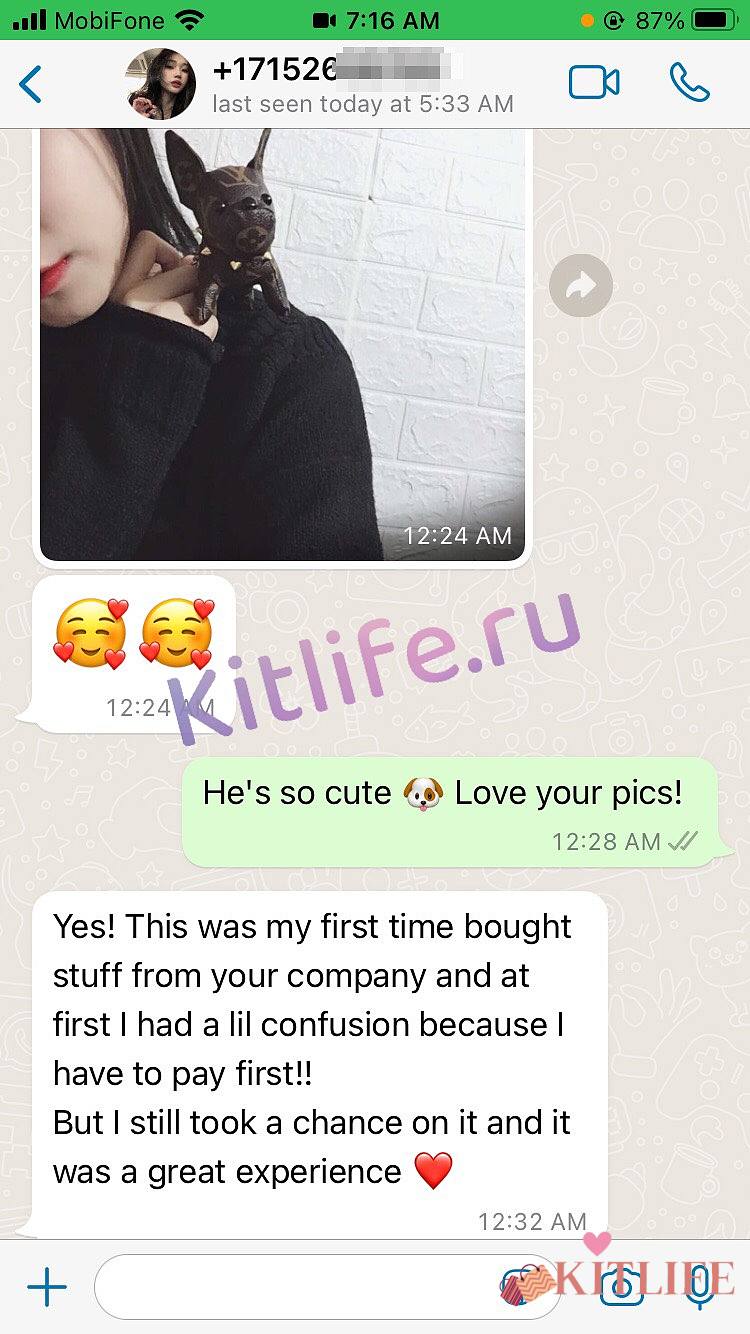Record a voice message with microphone

(x=700, y=1287)
